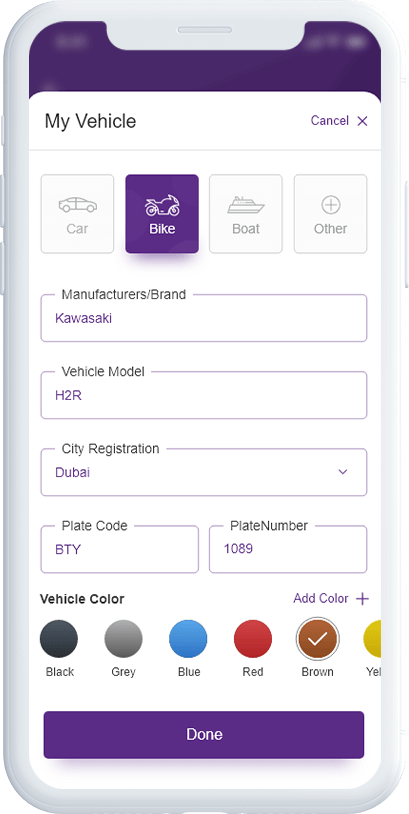409x814 pixels.
Task: Tap the checkmark on the Brown swatch
Action: click(x=318, y=639)
